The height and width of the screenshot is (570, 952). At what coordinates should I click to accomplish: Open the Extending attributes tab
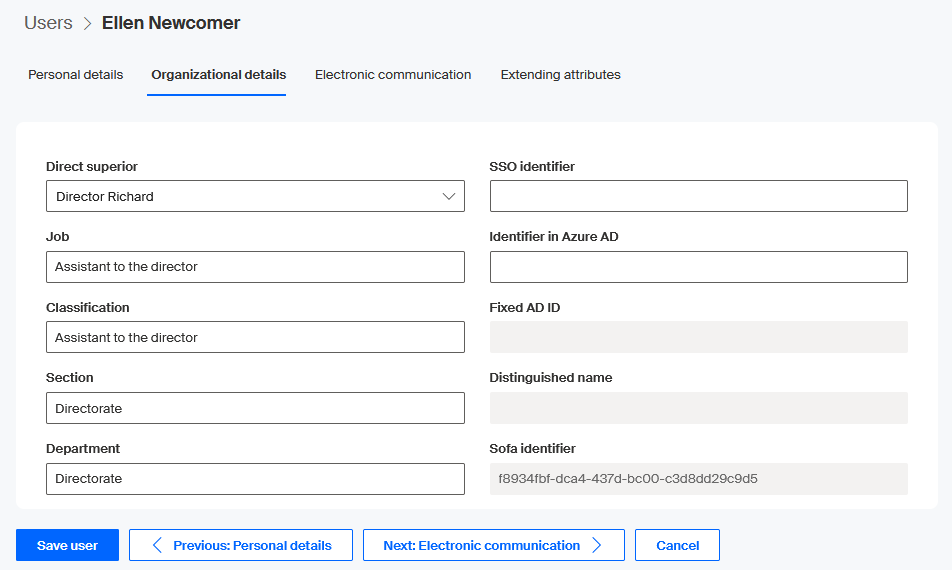560,75
